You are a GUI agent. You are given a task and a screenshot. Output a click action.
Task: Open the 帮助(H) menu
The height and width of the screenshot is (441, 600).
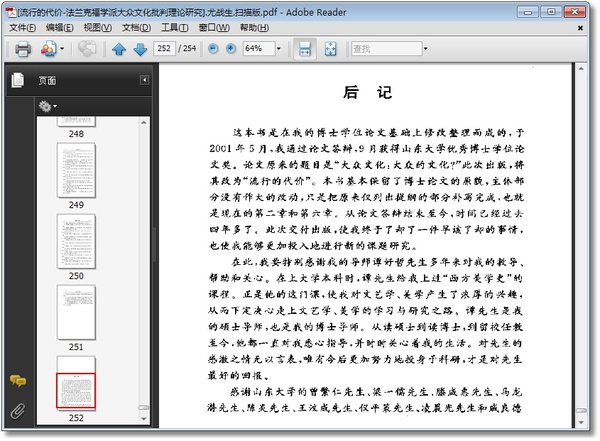coord(254,28)
